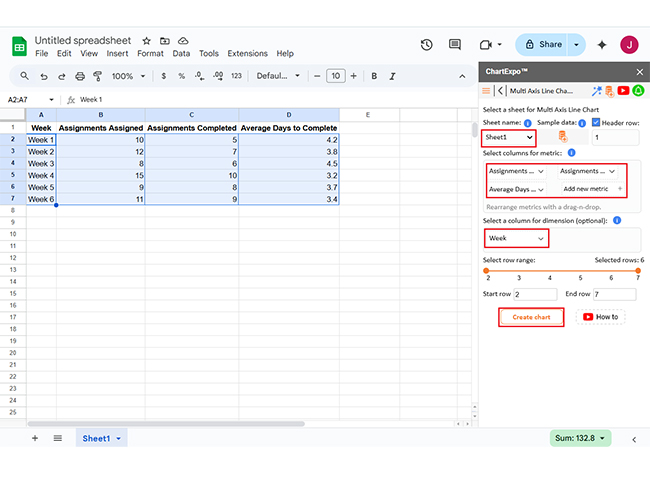Open the Sheet1 tab
This screenshot has width=650, height=487.
point(96,438)
